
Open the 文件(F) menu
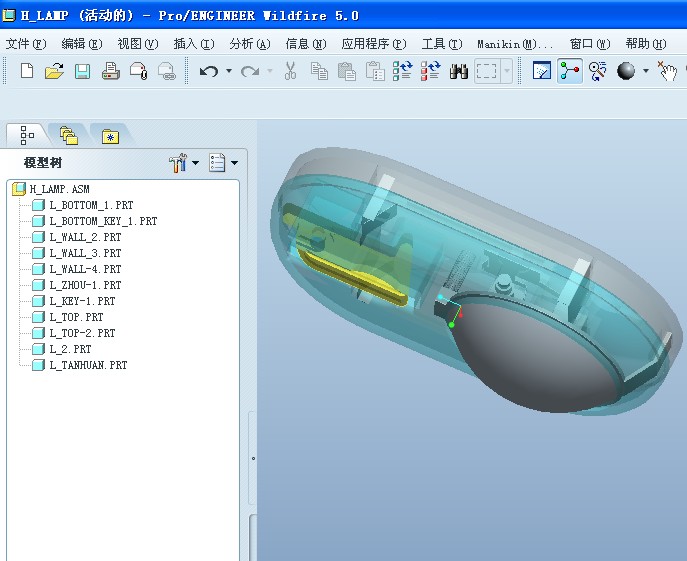tap(26, 44)
